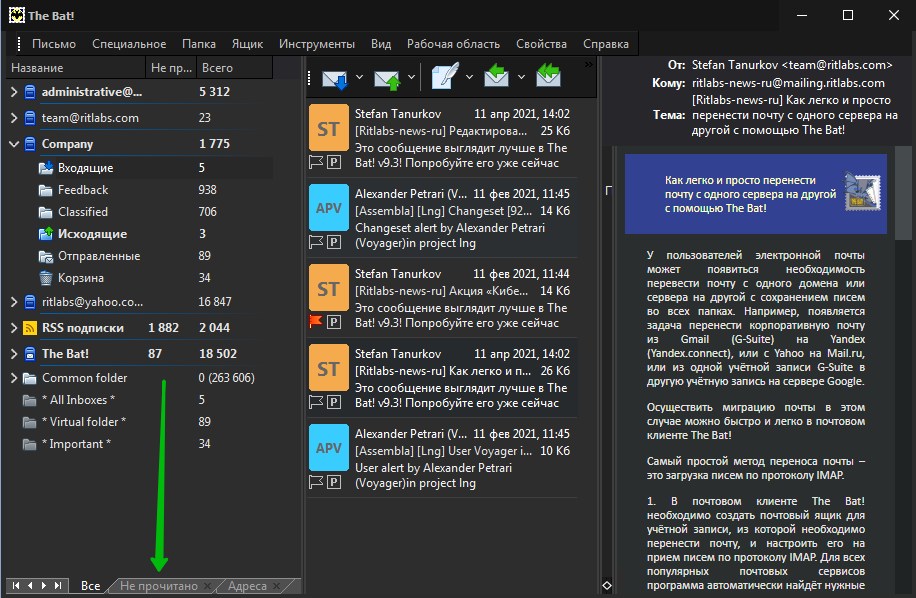Expand The Bat! account node
The width and height of the screenshot is (916, 598).
[14, 354]
